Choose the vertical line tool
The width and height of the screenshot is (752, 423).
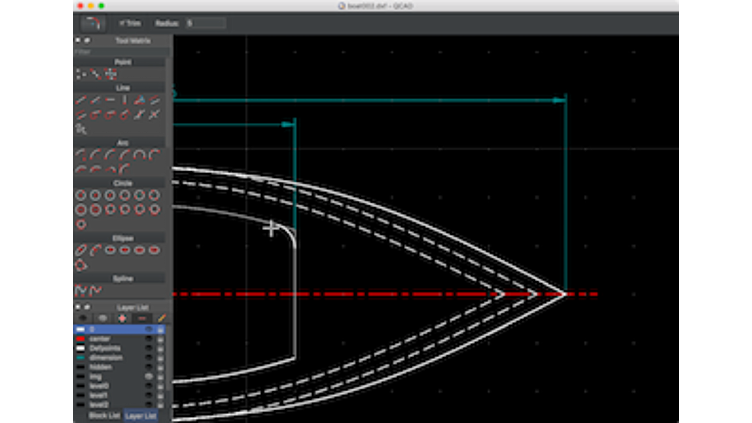click(x=125, y=100)
